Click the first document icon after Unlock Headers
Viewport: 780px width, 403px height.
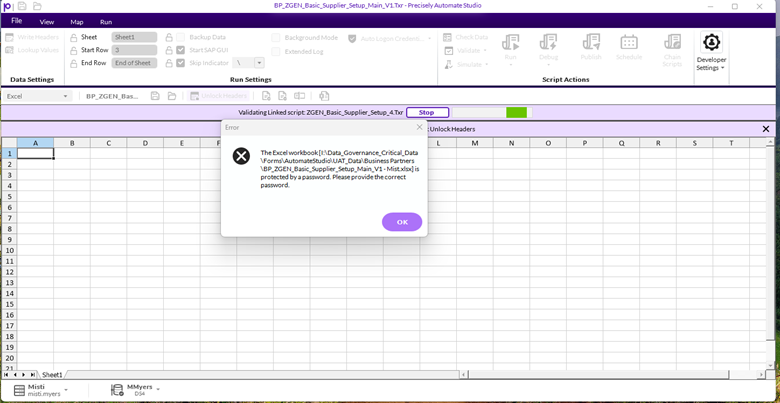(x=266, y=96)
